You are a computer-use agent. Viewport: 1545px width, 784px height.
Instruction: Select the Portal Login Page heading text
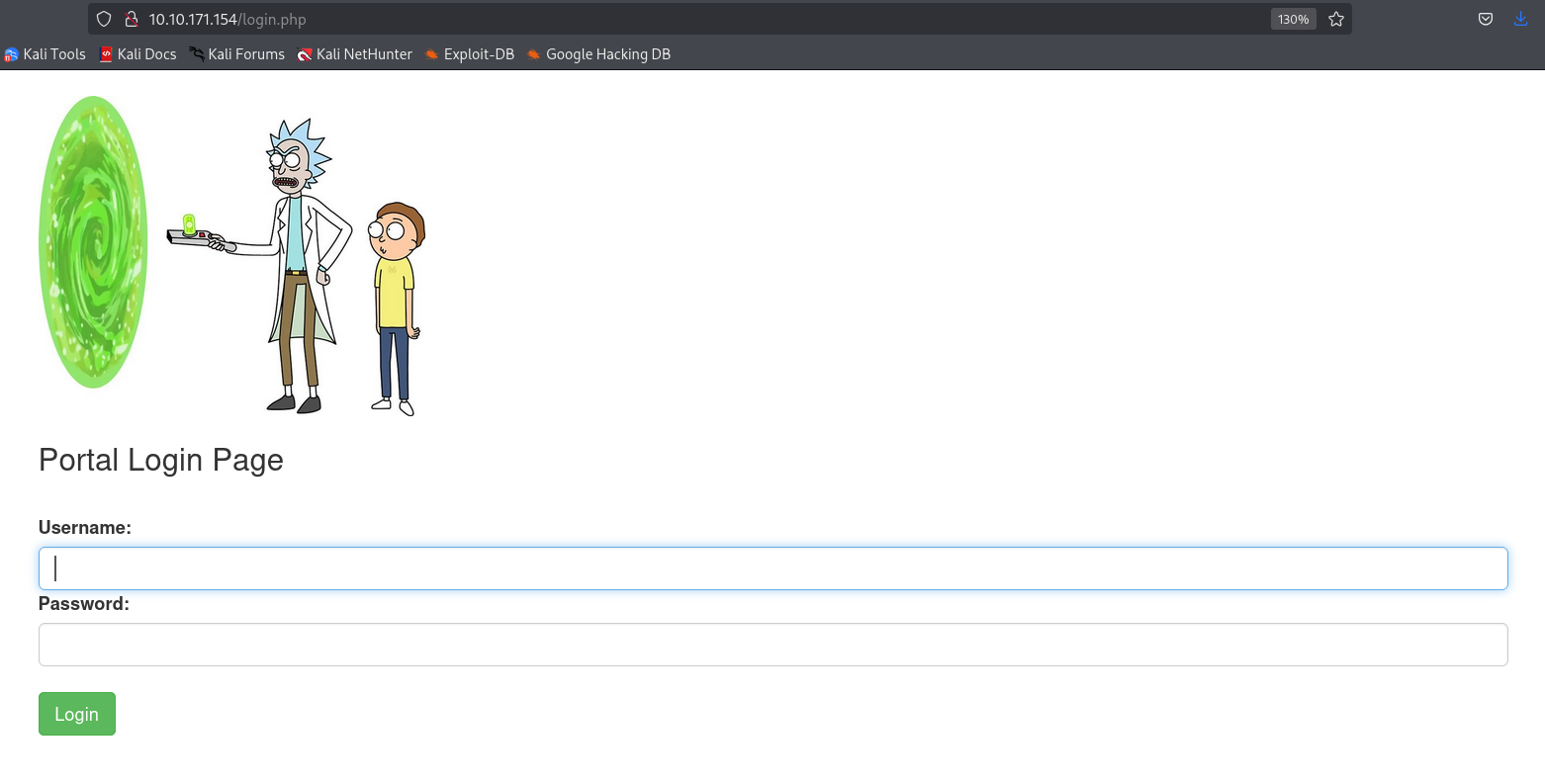pos(160,460)
